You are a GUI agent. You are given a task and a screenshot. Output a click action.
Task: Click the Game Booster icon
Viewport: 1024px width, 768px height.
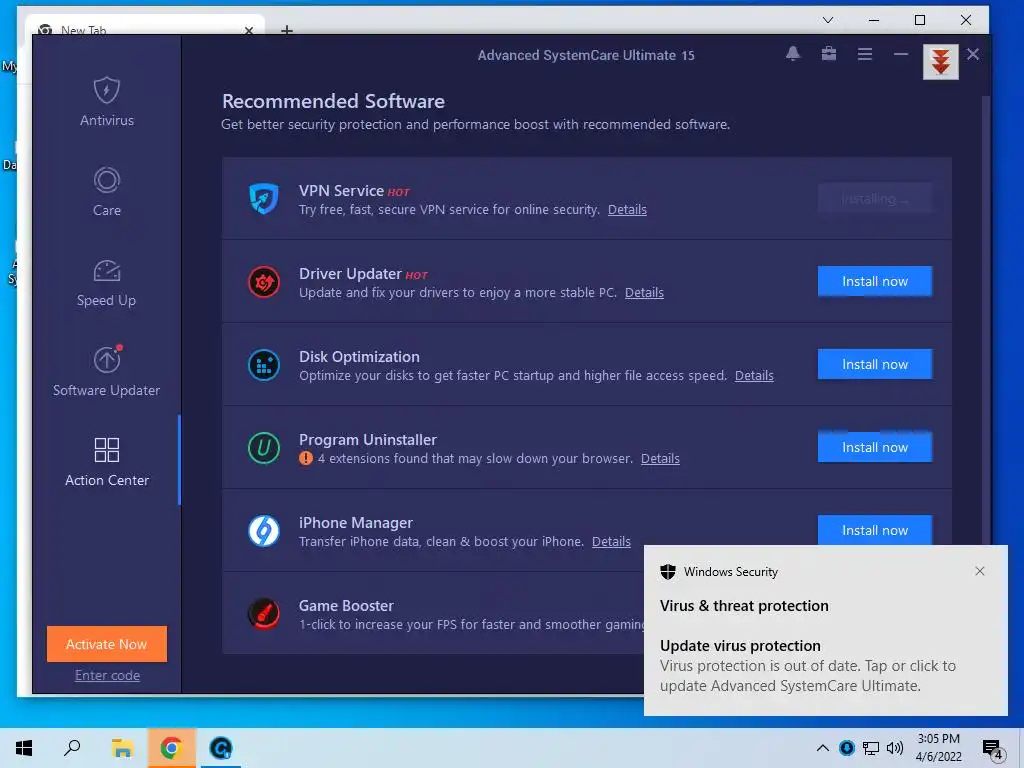[x=264, y=613]
